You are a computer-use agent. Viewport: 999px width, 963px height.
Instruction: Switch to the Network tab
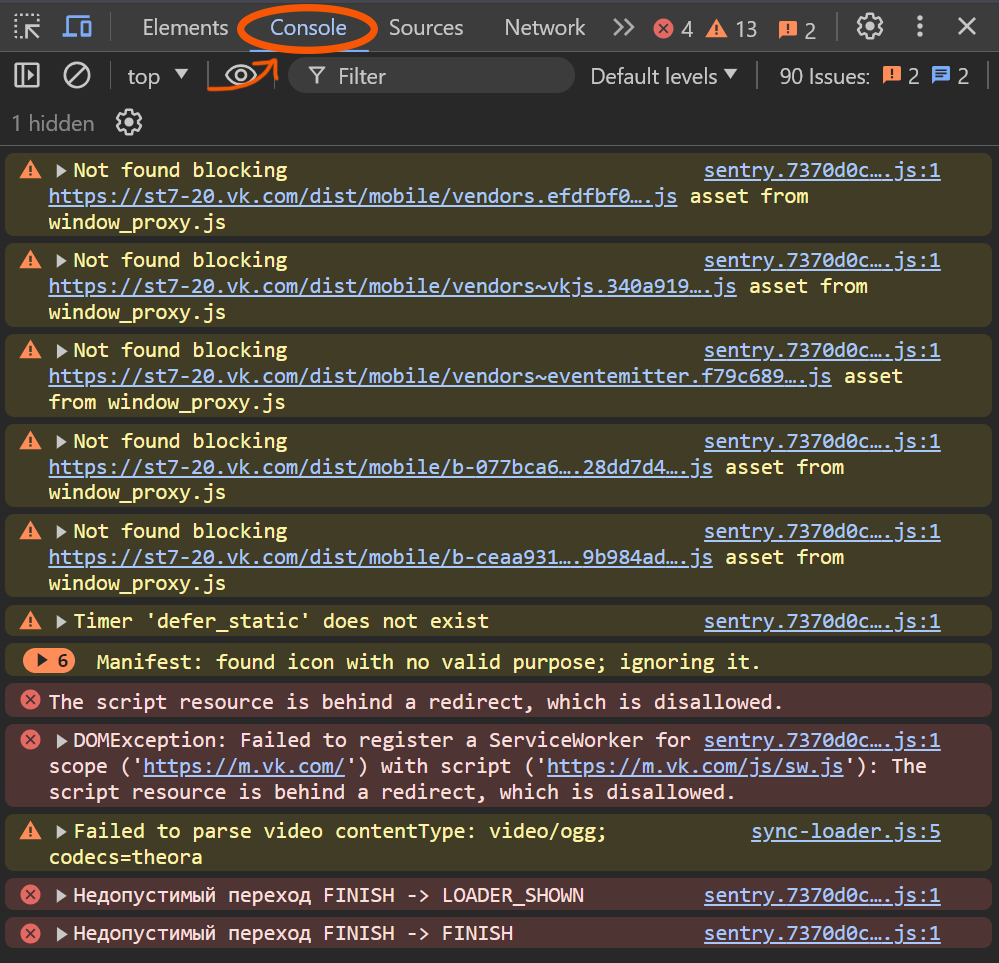[x=544, y=27]
